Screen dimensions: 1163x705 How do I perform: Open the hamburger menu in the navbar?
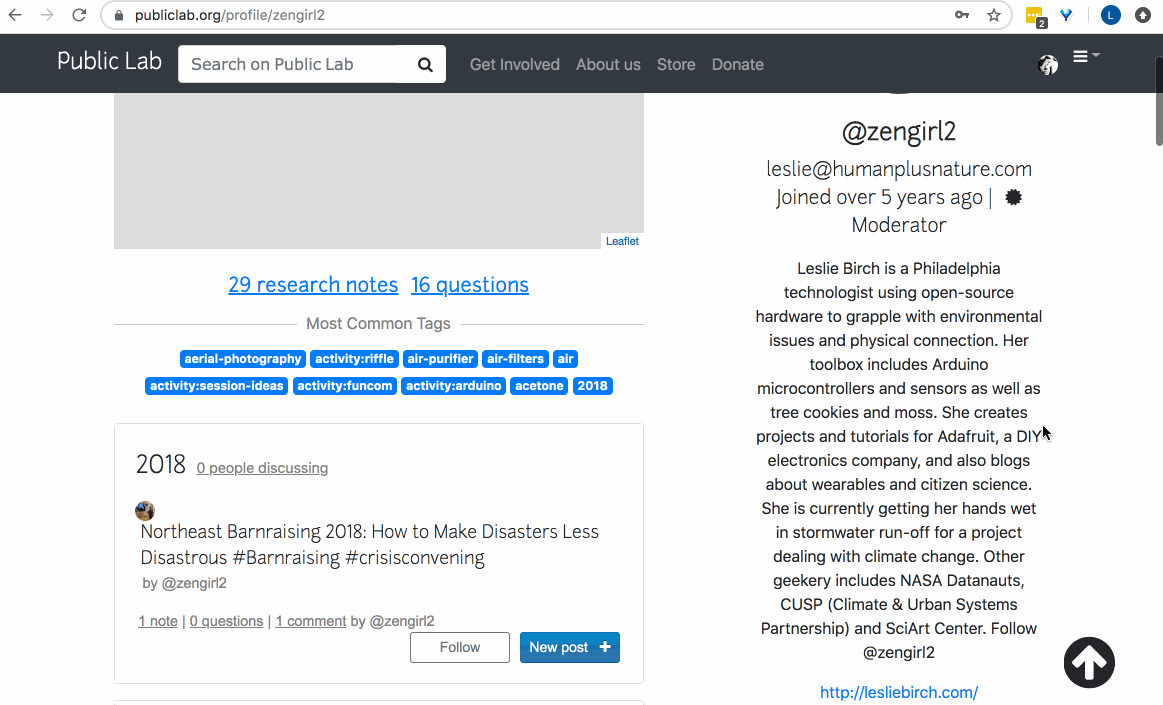1080,57
